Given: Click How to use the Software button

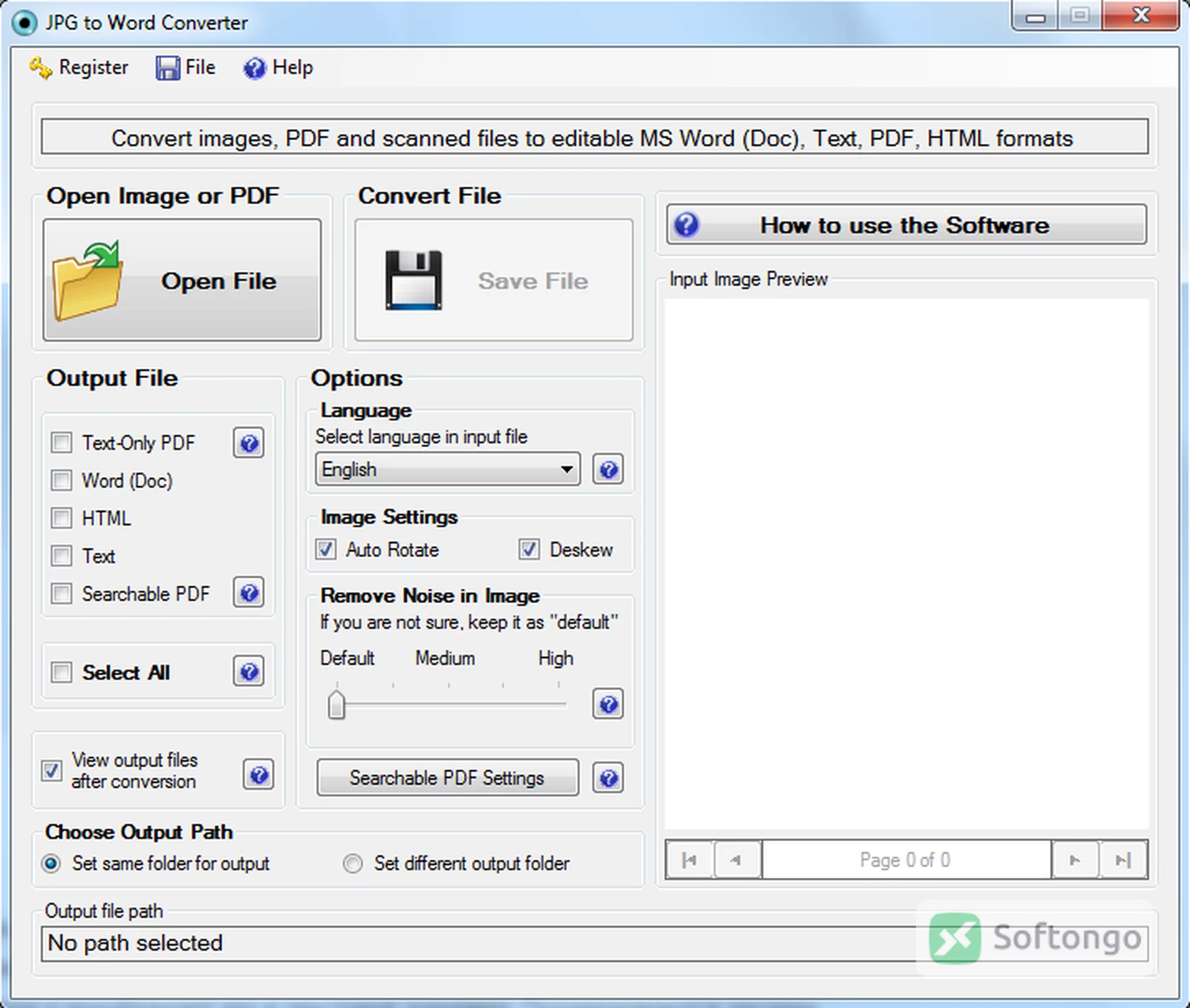Looking at the screenshot, I should point(907,224).
